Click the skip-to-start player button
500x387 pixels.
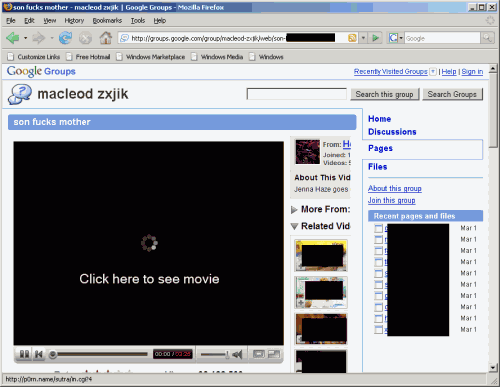click(39, 354)
